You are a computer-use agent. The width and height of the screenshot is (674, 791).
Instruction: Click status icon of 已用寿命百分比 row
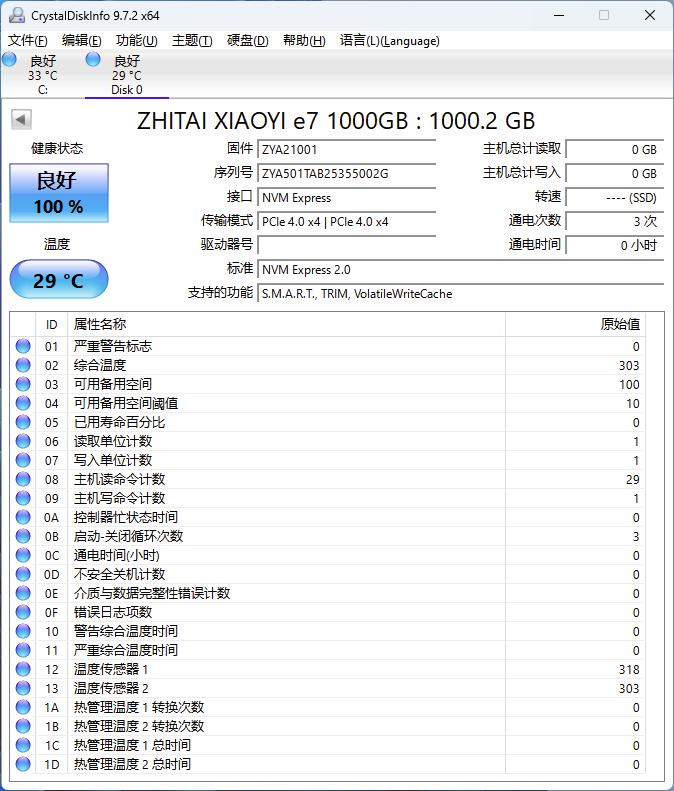(23, 422)
